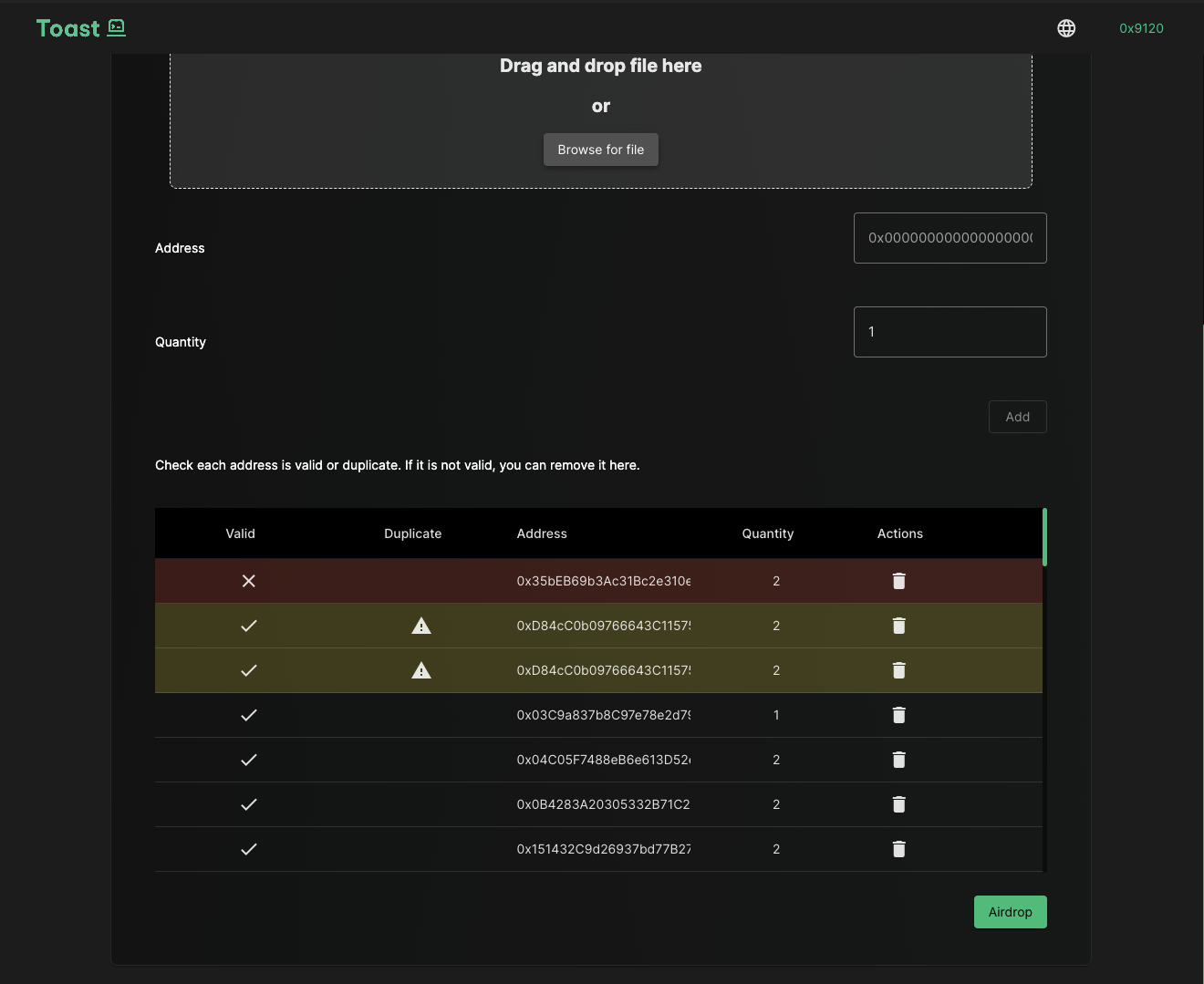Click the invalid X mark in the first row
This screenshot has width=1204, height=984.
[x=248, y=581]
